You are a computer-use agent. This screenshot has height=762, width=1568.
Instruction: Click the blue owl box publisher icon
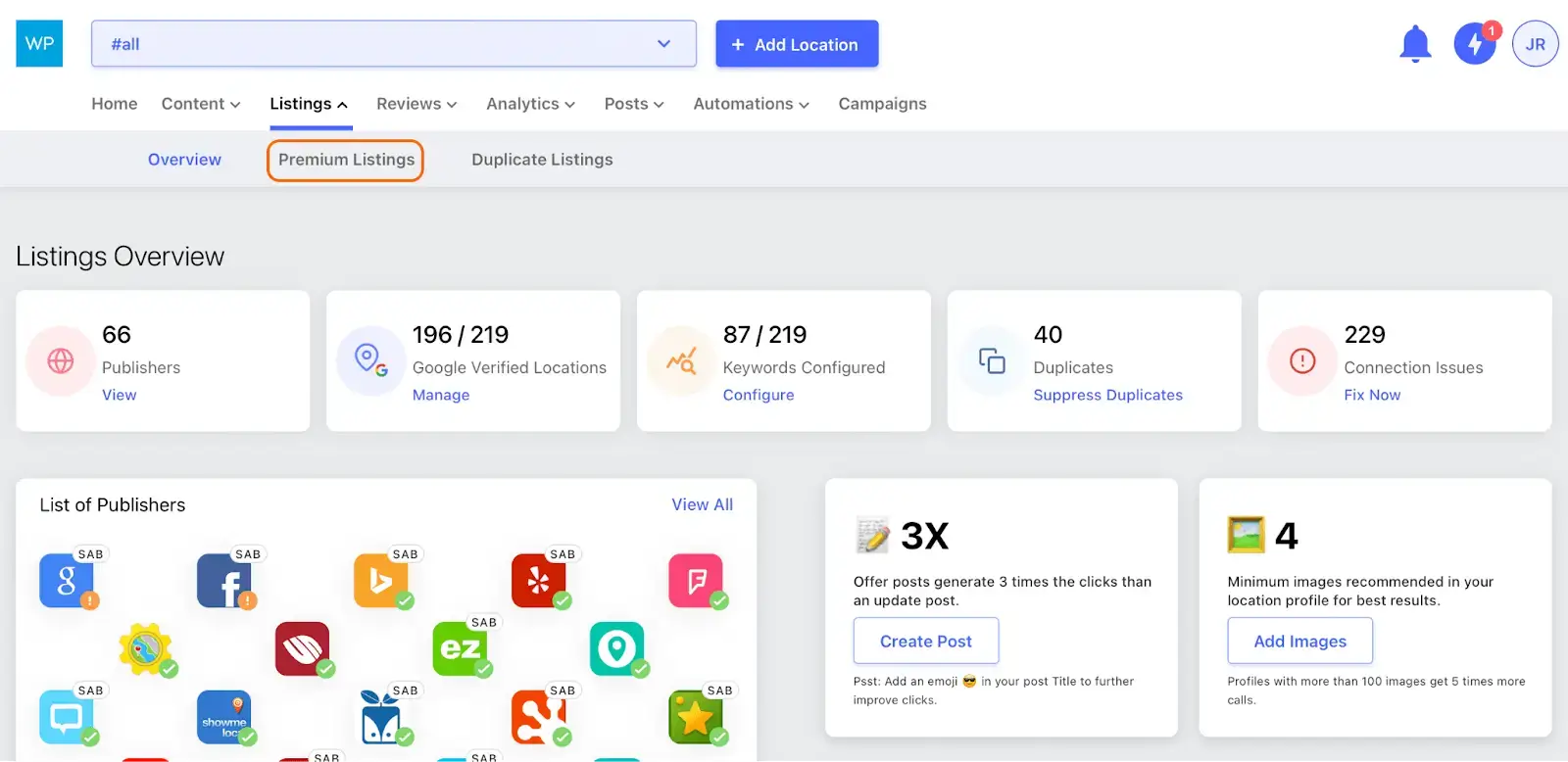pos(381,717)
